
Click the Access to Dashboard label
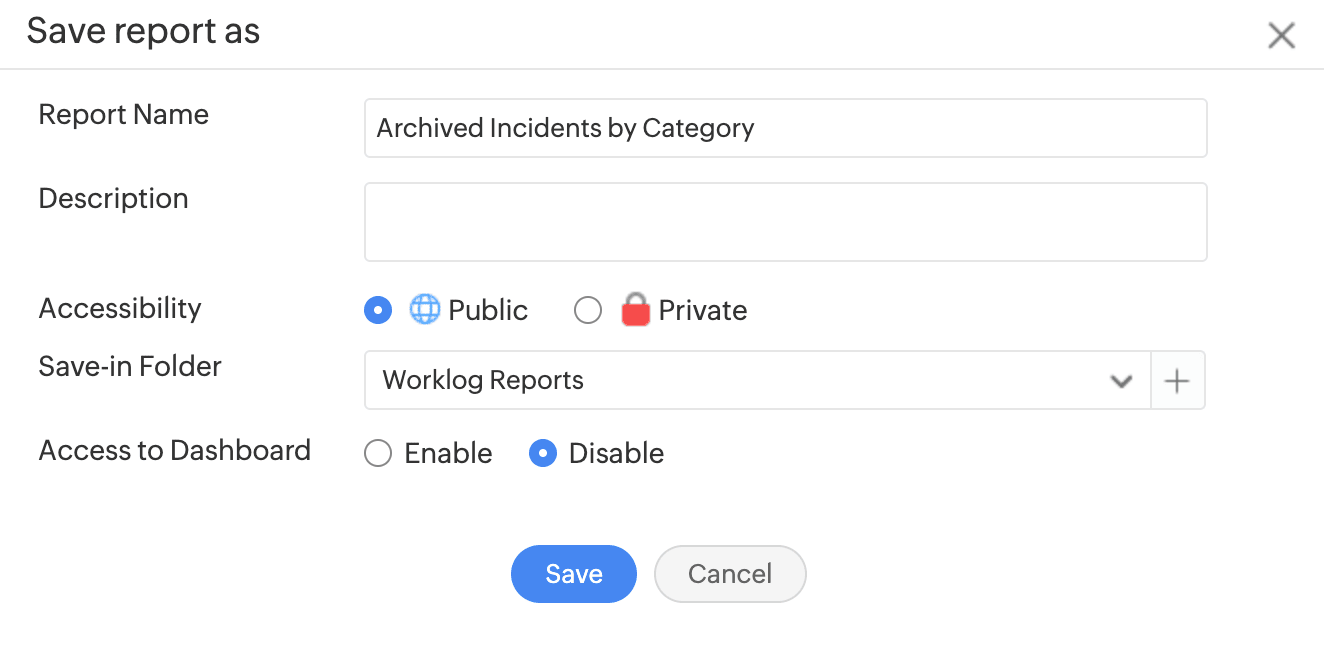point(174,451)
